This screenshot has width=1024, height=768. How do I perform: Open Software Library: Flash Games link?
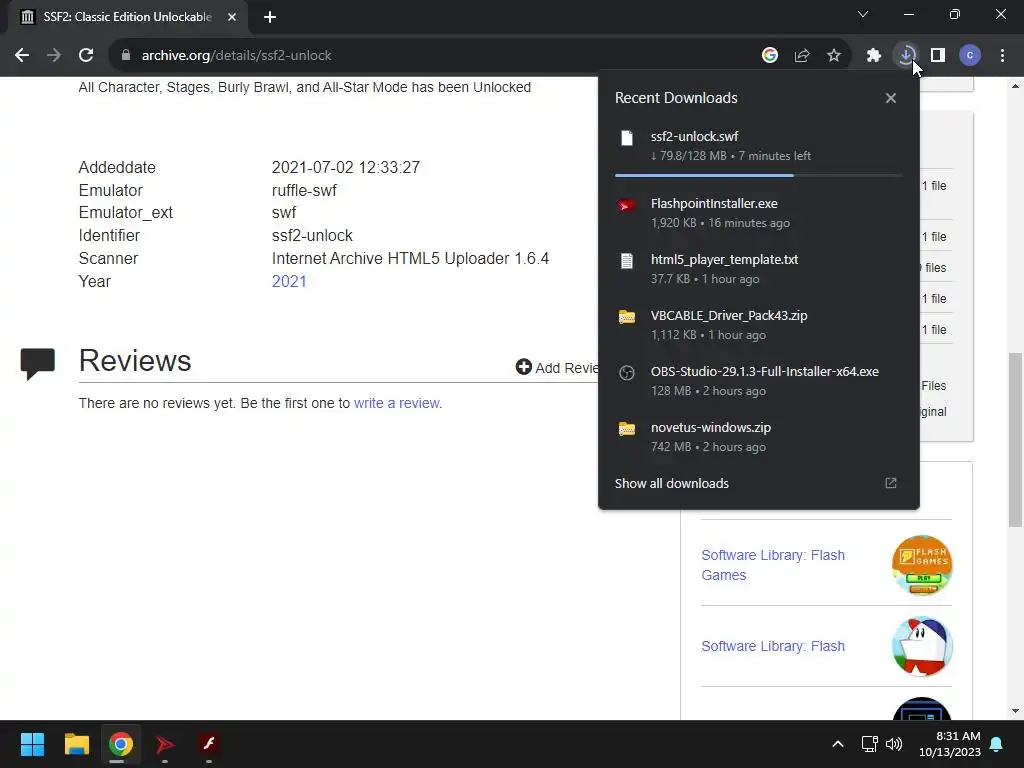tap(773, 565)
